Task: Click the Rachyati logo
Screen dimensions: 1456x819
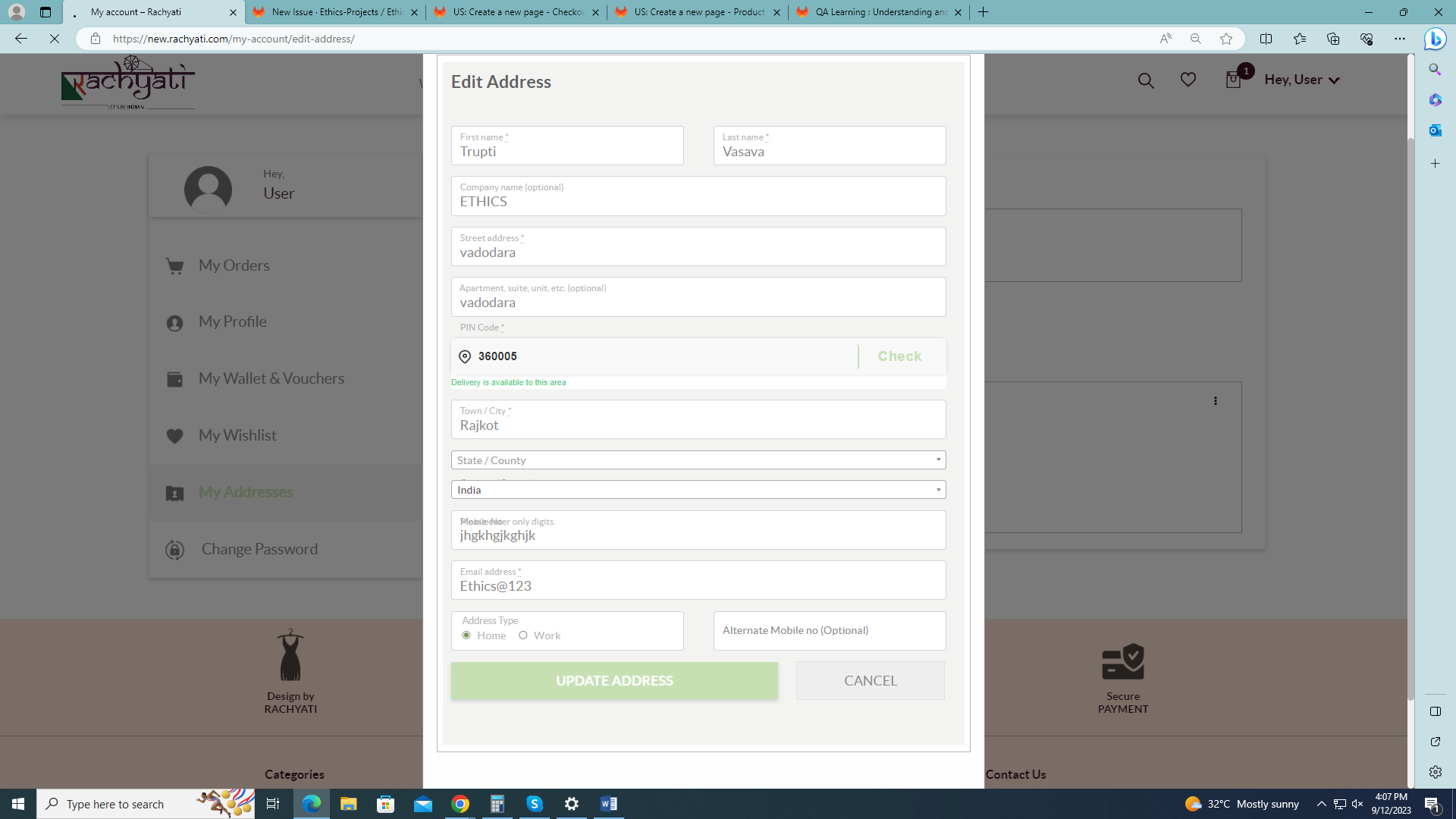Action: (x=127, y=82)
